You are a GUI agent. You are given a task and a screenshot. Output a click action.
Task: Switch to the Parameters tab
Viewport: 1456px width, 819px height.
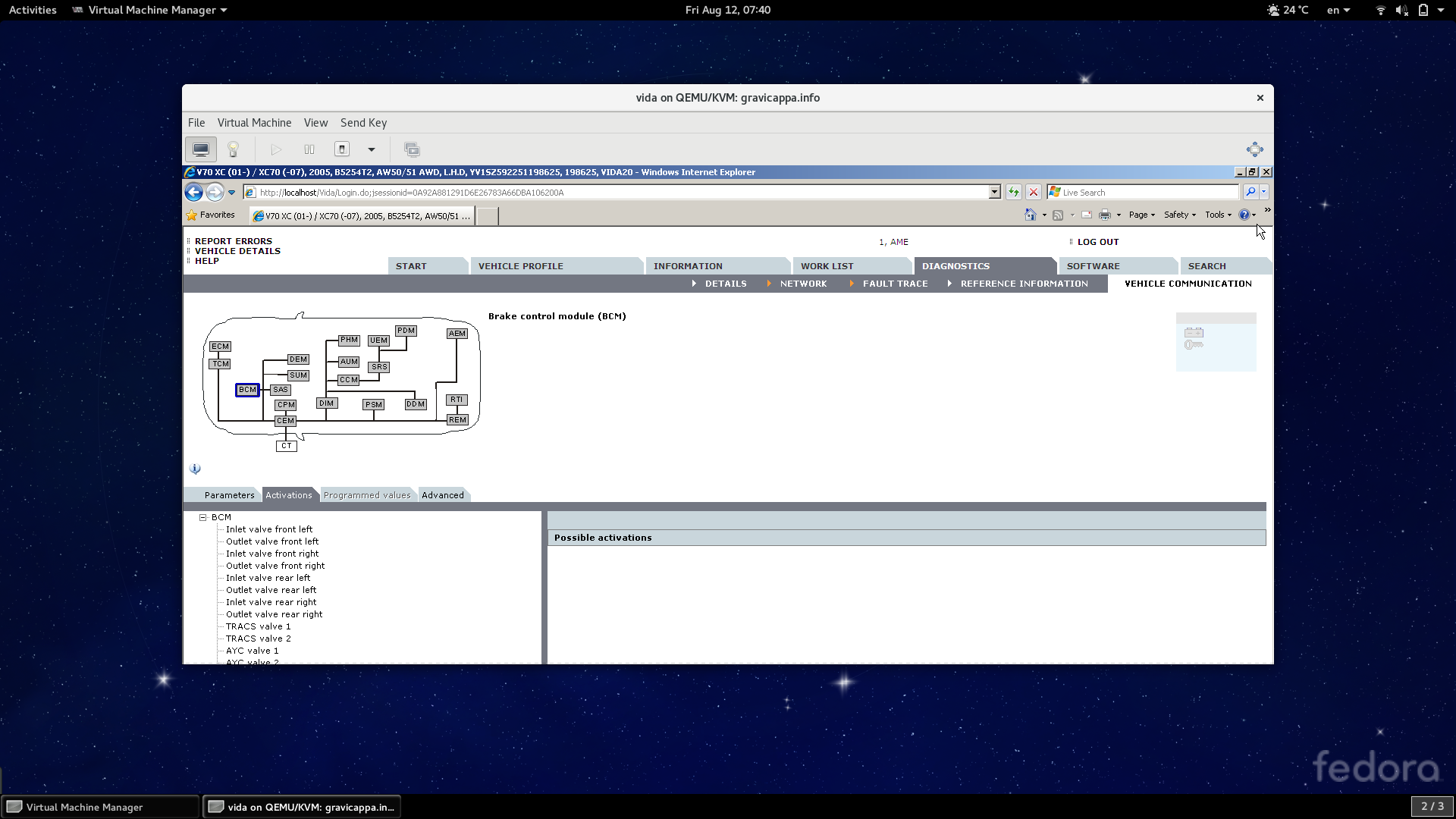(x=229, y=496)
